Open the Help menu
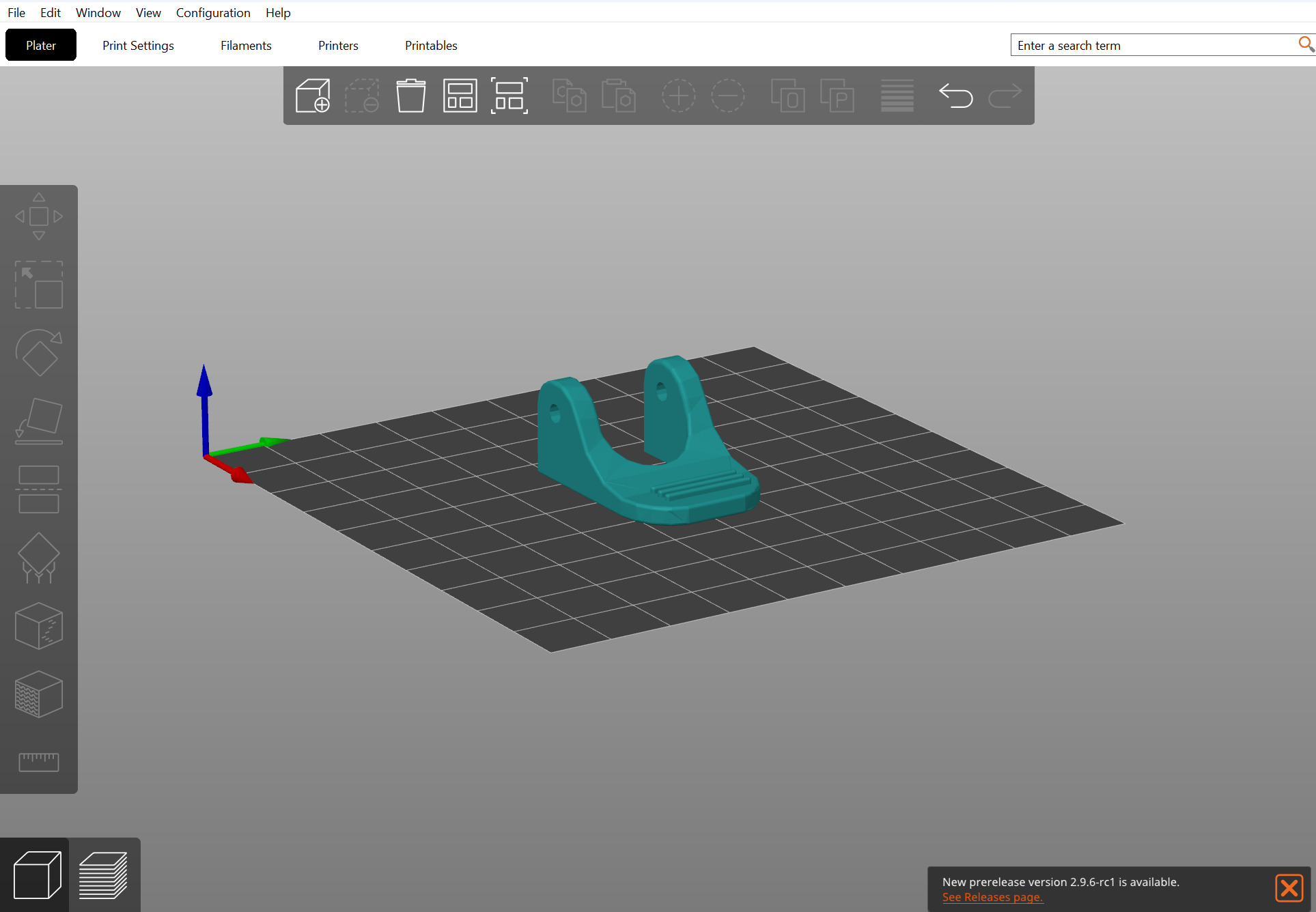This screenshot has height=912, width=1316. 278,12
